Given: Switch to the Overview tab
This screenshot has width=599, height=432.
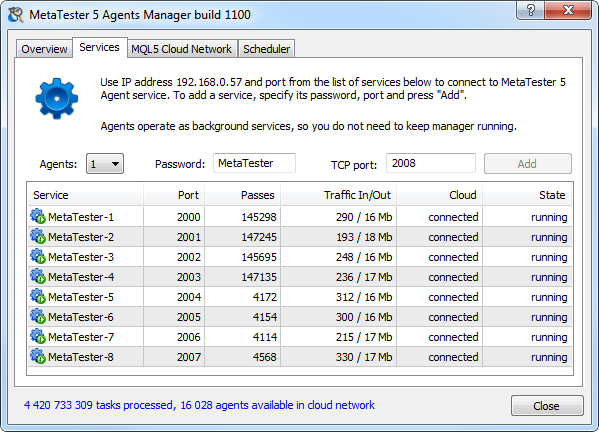Looking at the screenshot, I should pyautogui.click(x=44, y=49).
